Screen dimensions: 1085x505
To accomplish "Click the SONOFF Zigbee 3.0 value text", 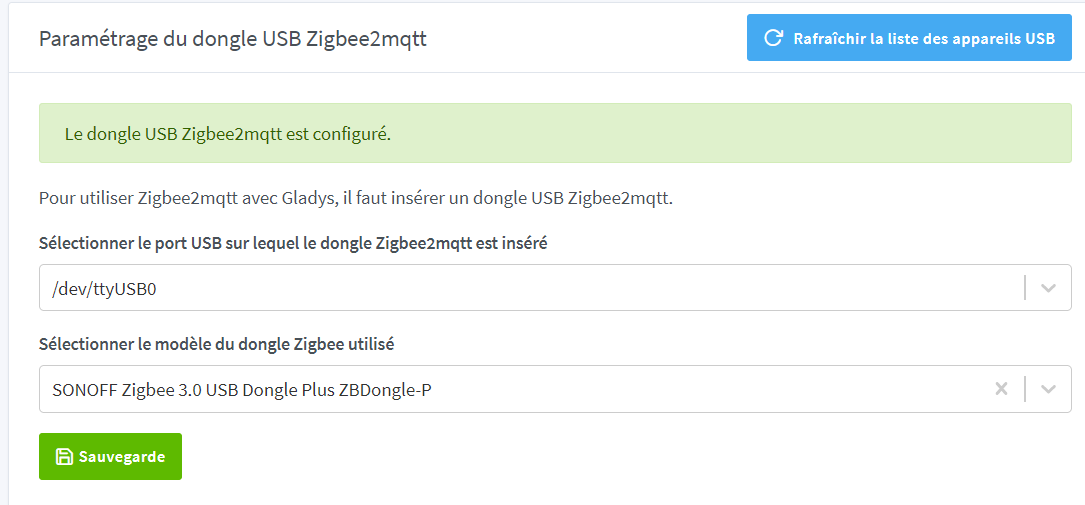I will [x=242, y=390].
